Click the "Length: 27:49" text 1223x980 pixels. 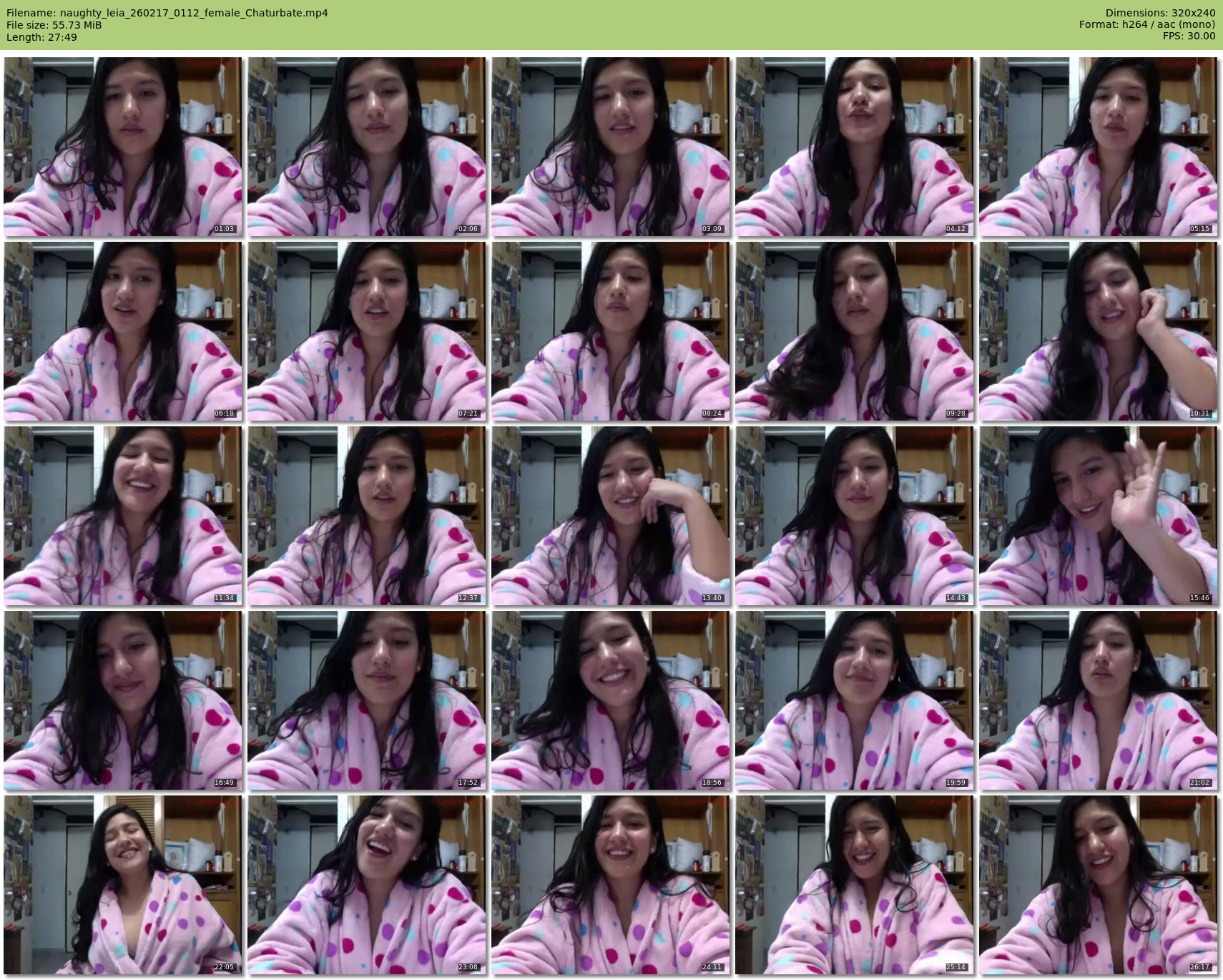click(x=41, y=37)
